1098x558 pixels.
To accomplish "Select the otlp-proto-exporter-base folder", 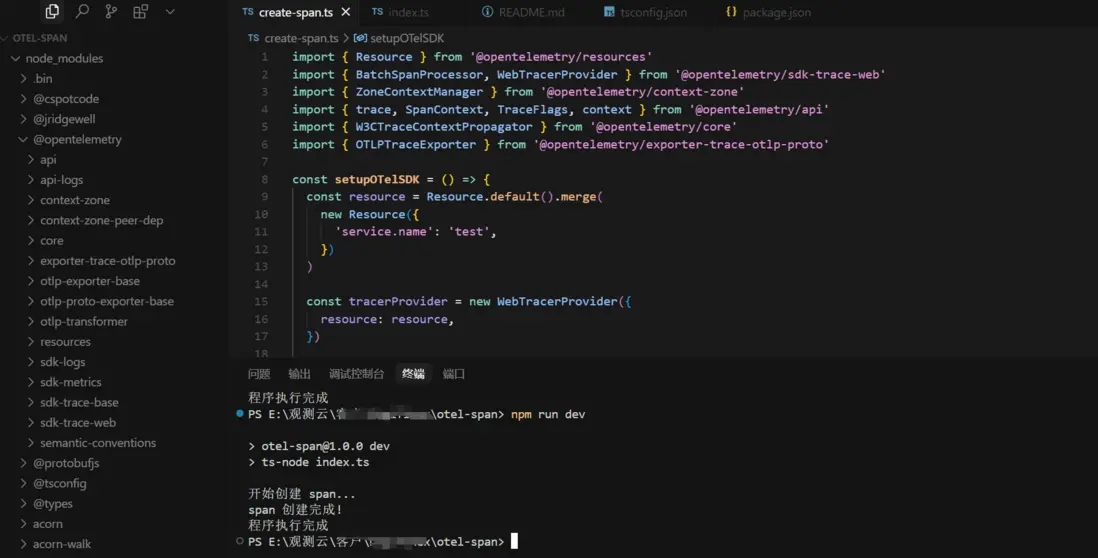I will [x=106, y=302].
